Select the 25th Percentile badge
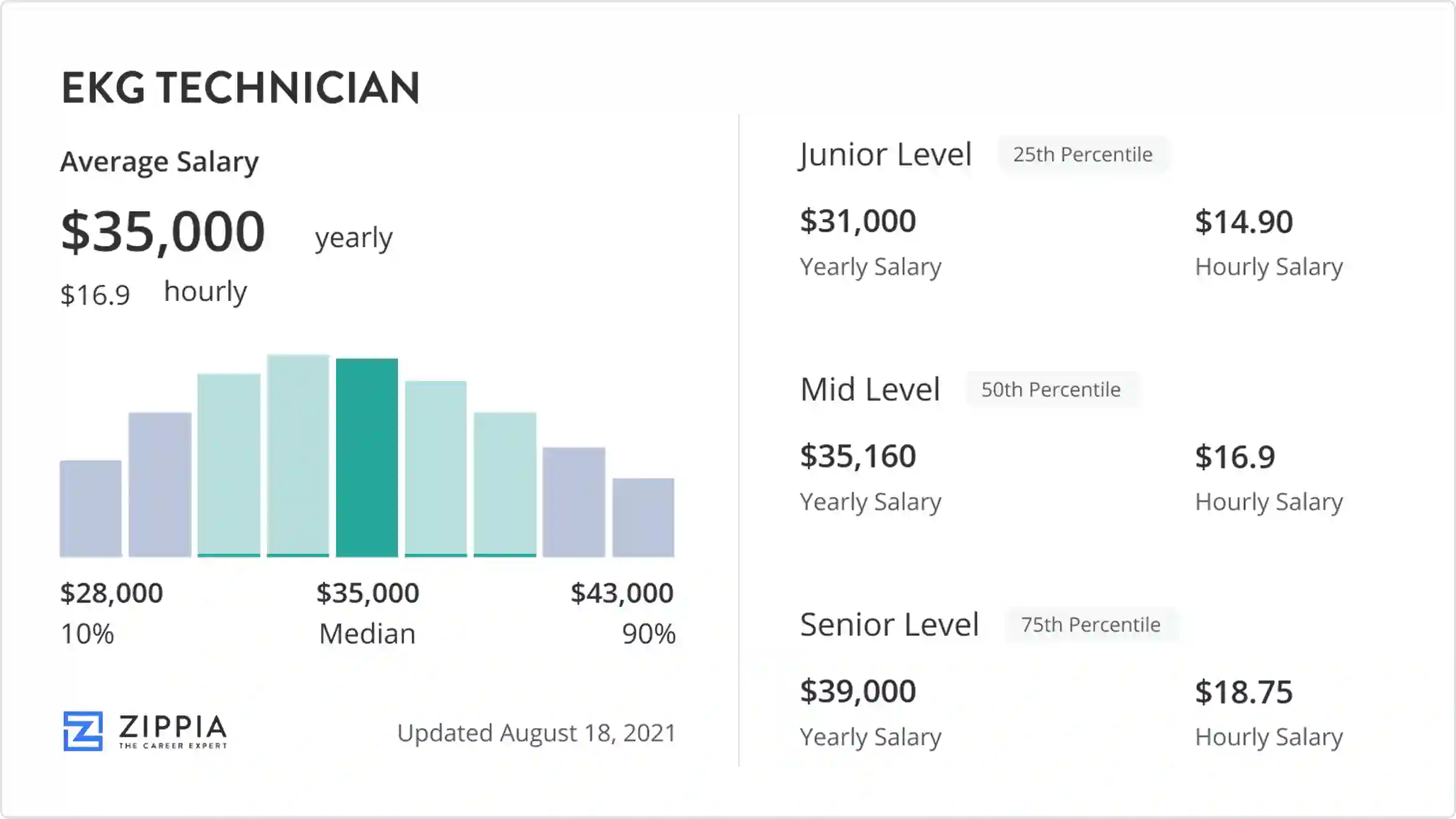 pyautogui.click(x=1083, y=155)
